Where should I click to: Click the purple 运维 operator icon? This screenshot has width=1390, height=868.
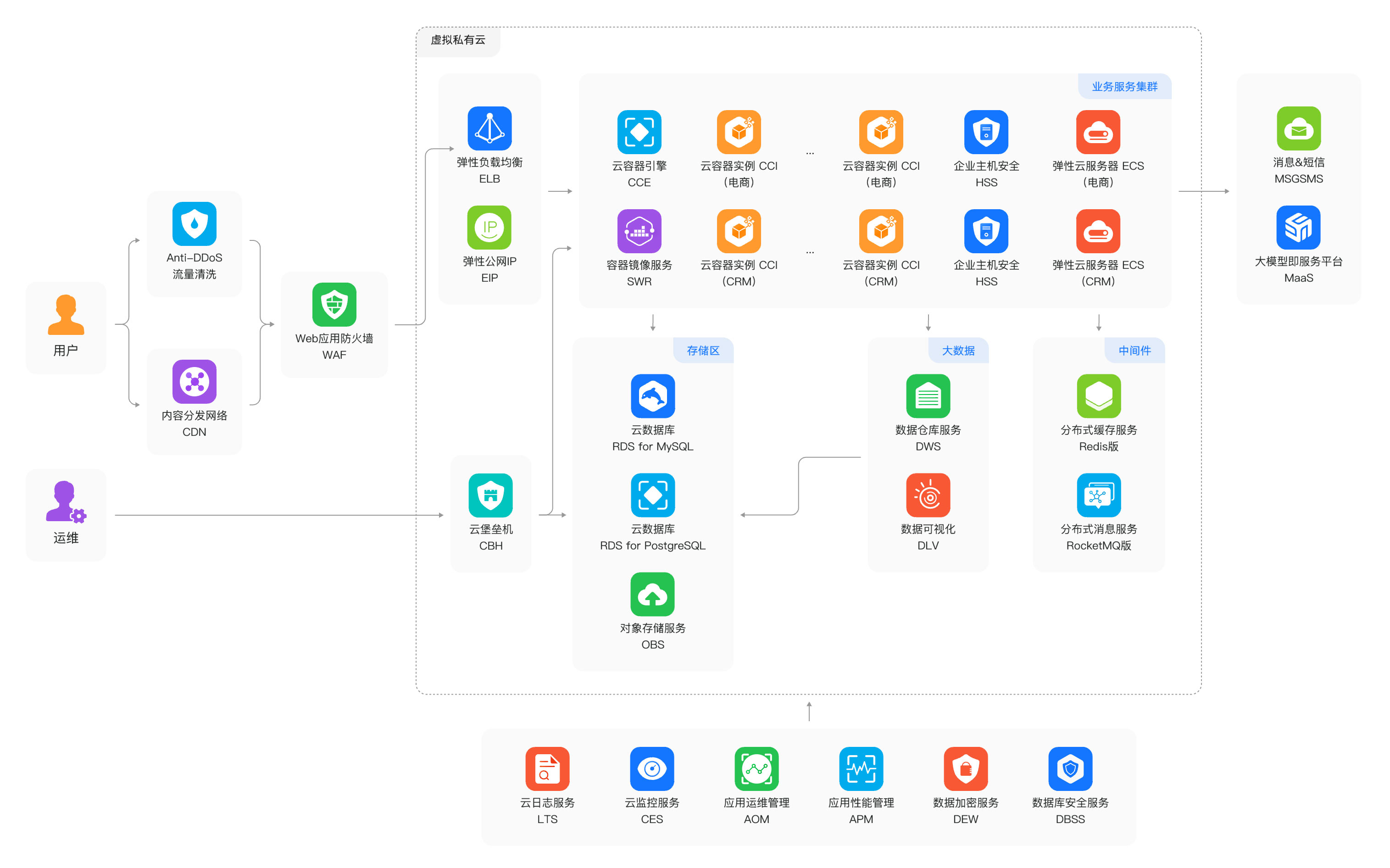click(x=66, y=502)
